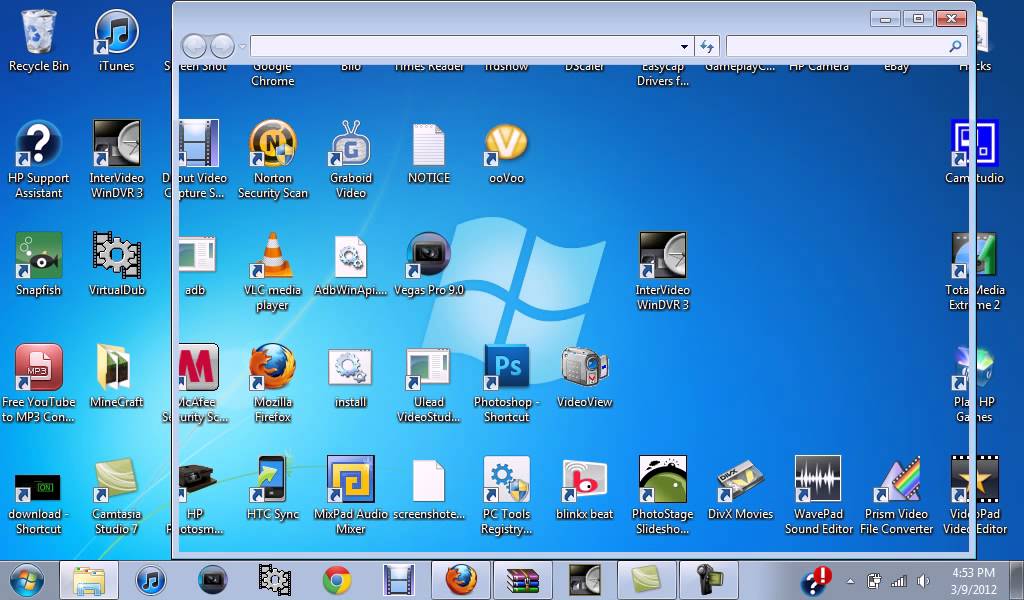Launch the ooVoo desktop shortcut

click(506, 154)
